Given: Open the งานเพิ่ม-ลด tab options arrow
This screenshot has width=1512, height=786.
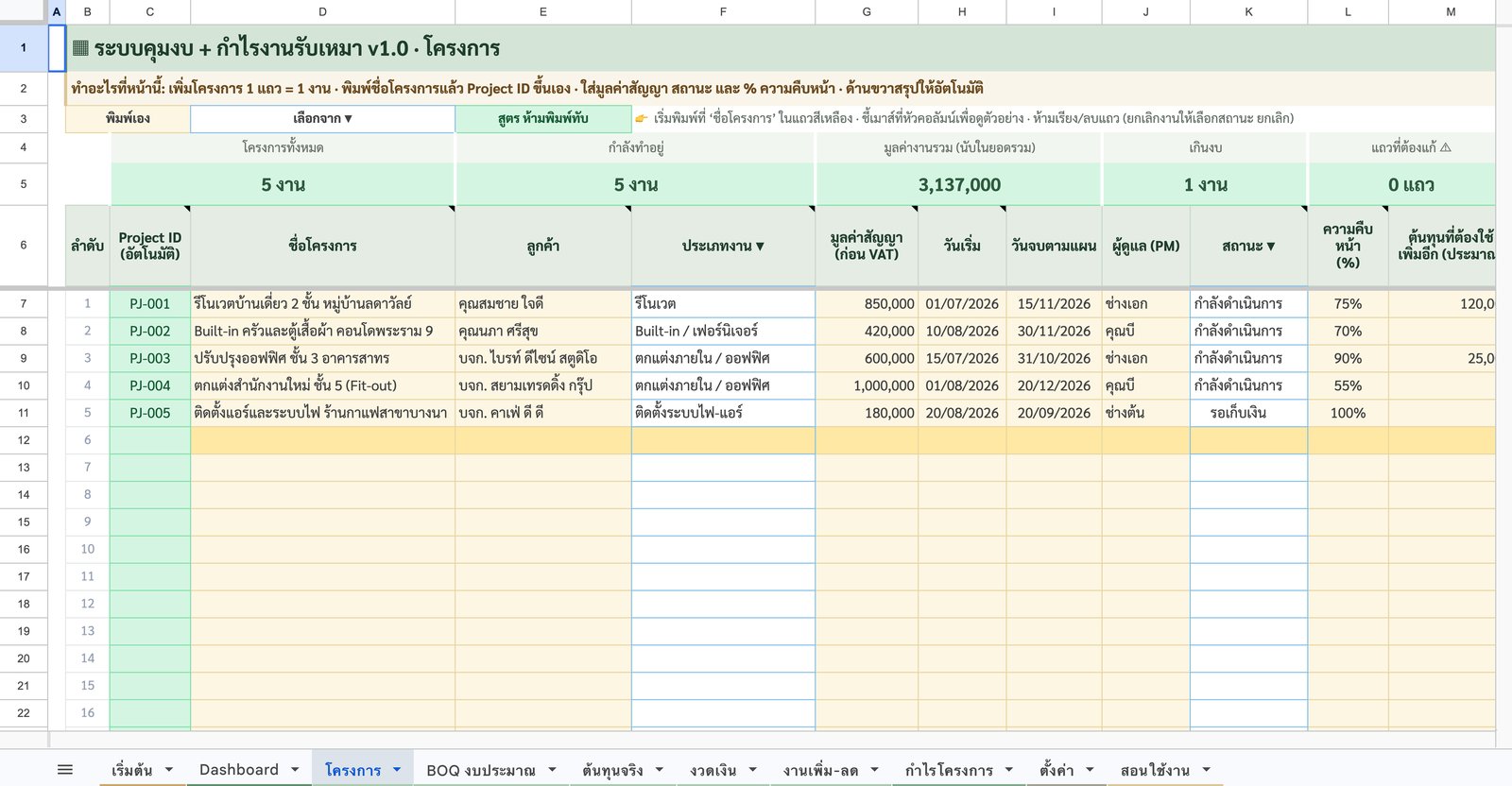Looking at the screenshot, I should point(874,770).
